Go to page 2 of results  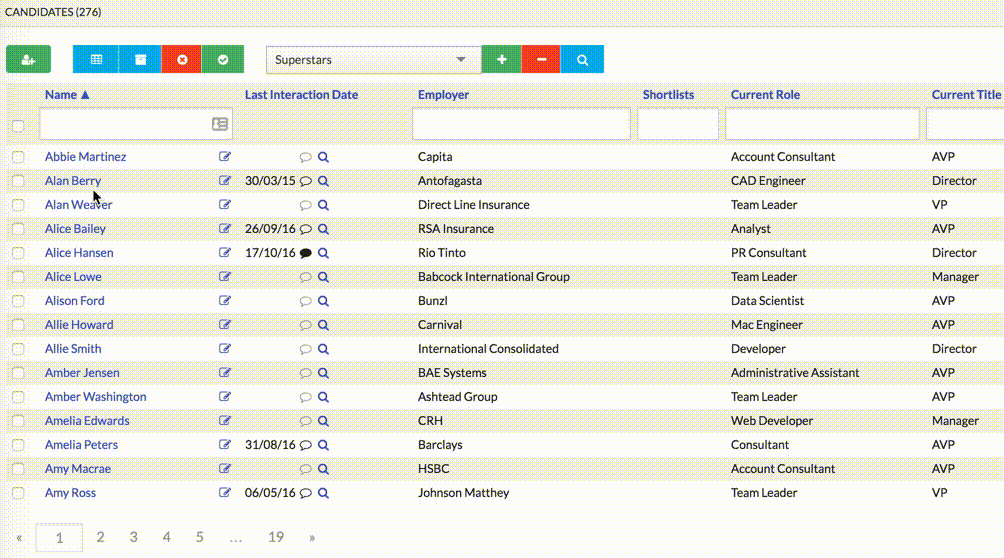[x=100, y=537]
